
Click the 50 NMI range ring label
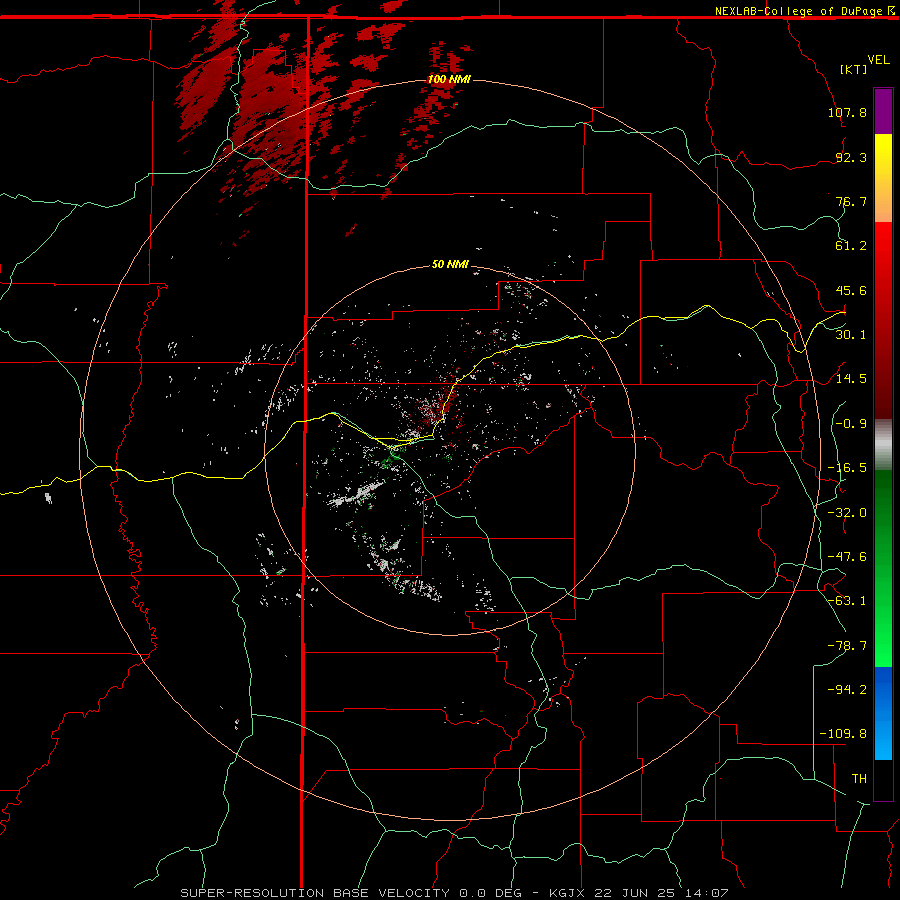click(x=450, y=264)
